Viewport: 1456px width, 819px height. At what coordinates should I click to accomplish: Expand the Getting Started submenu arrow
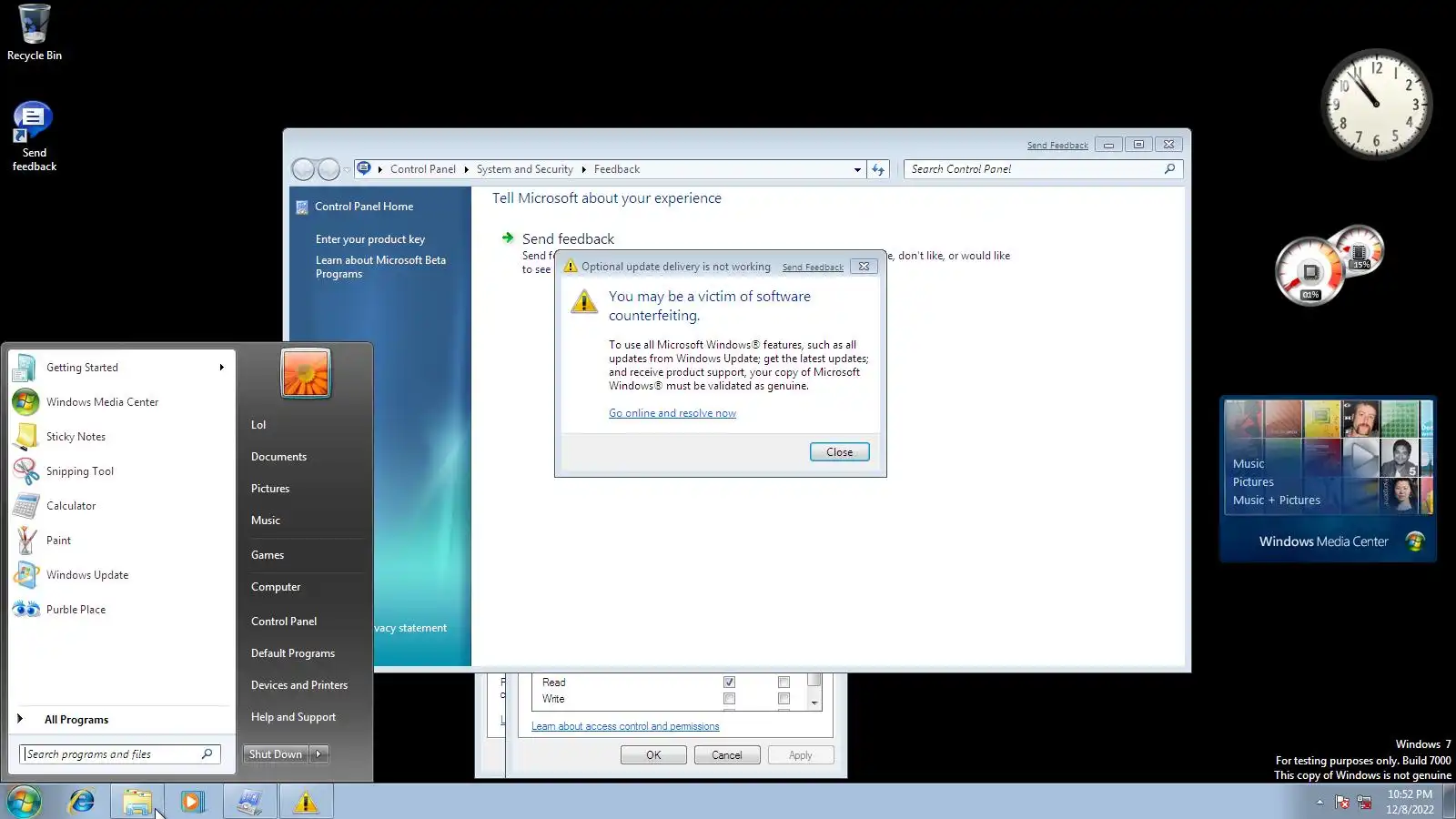[221, 368]
